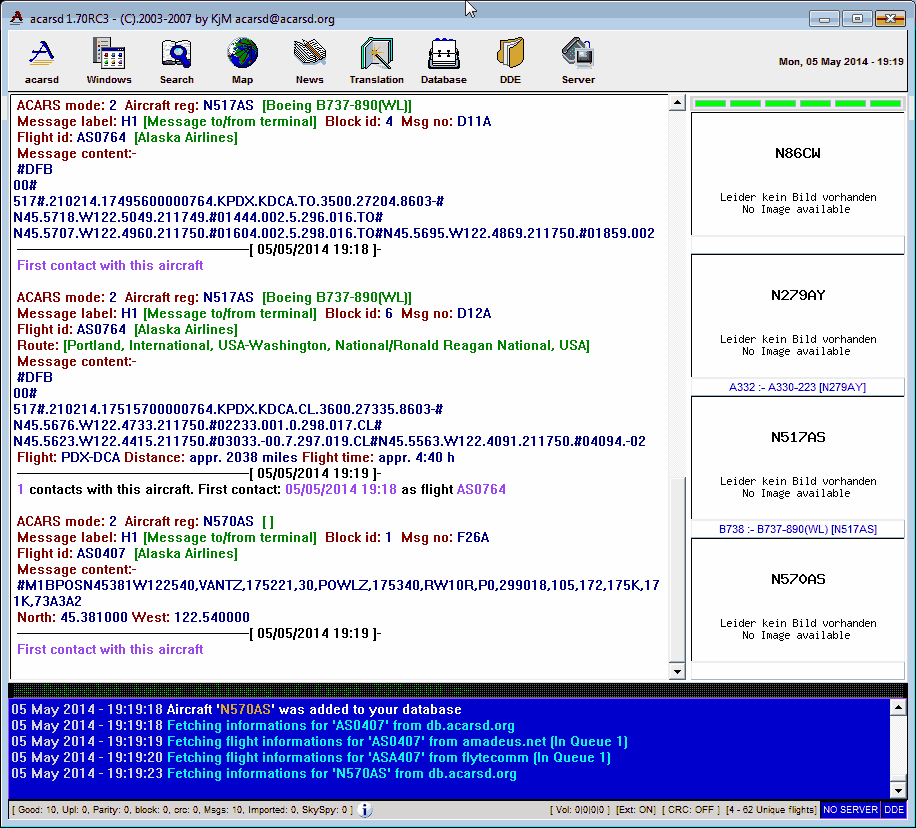This screenshot has width=916, height=828.
Task: Click up arrow of blue log scrollbar
Action: pos(898,708)
